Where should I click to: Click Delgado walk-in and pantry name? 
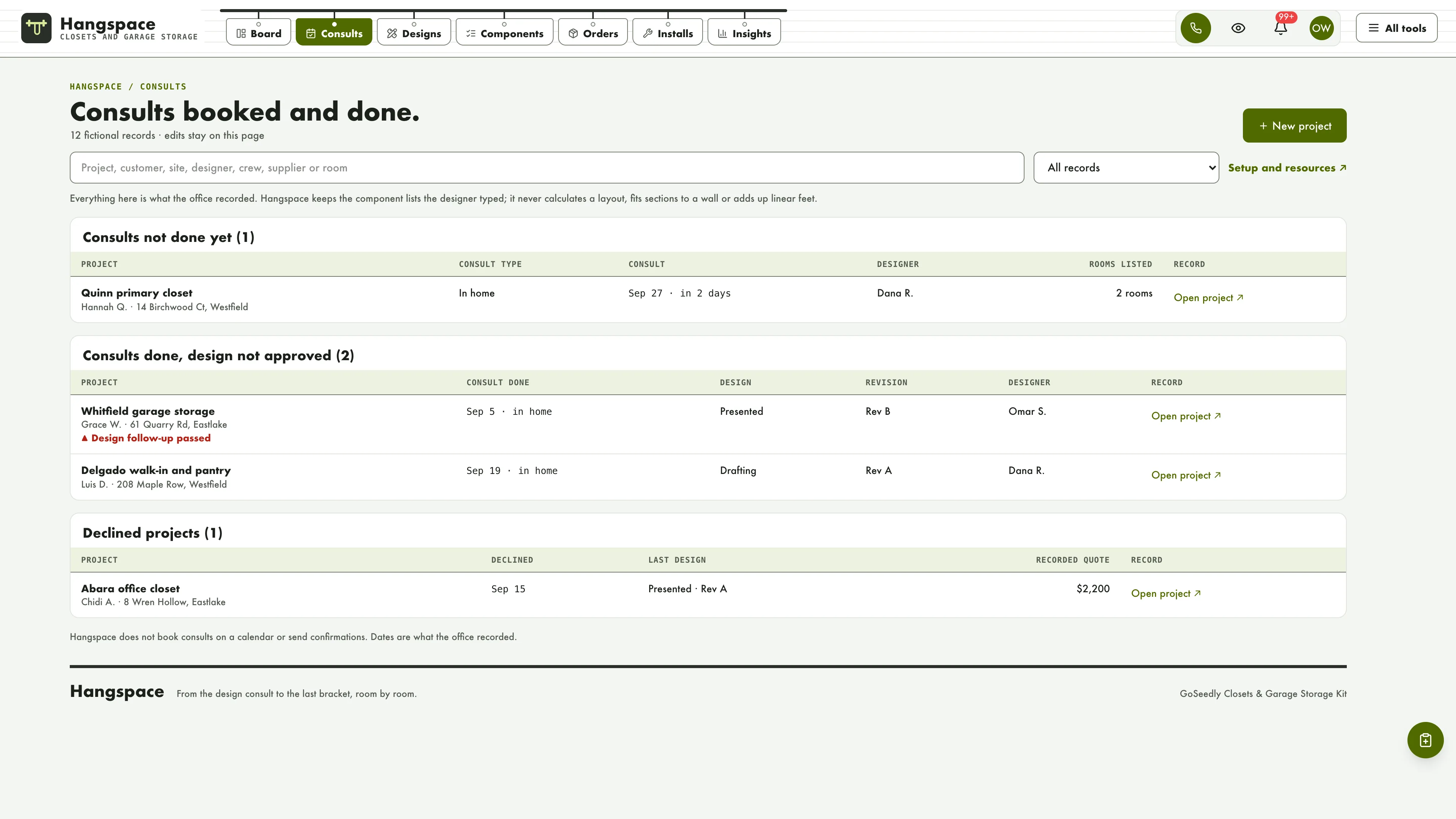click(x=156, y=470)
